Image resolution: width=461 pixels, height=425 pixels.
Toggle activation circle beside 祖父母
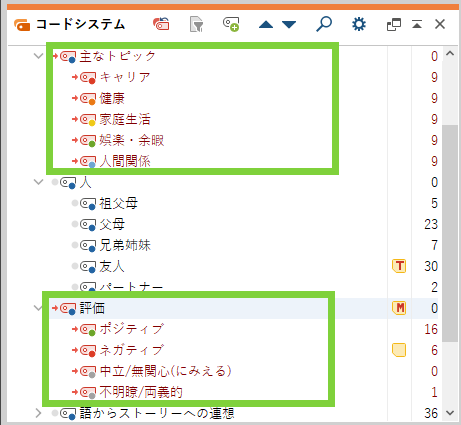(x=75, y=203)
